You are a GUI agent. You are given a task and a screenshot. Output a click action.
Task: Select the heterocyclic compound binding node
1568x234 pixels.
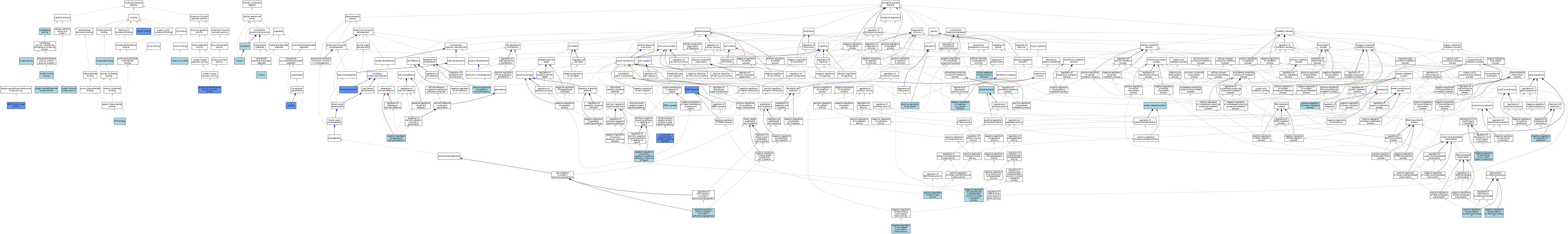point(124,31)
